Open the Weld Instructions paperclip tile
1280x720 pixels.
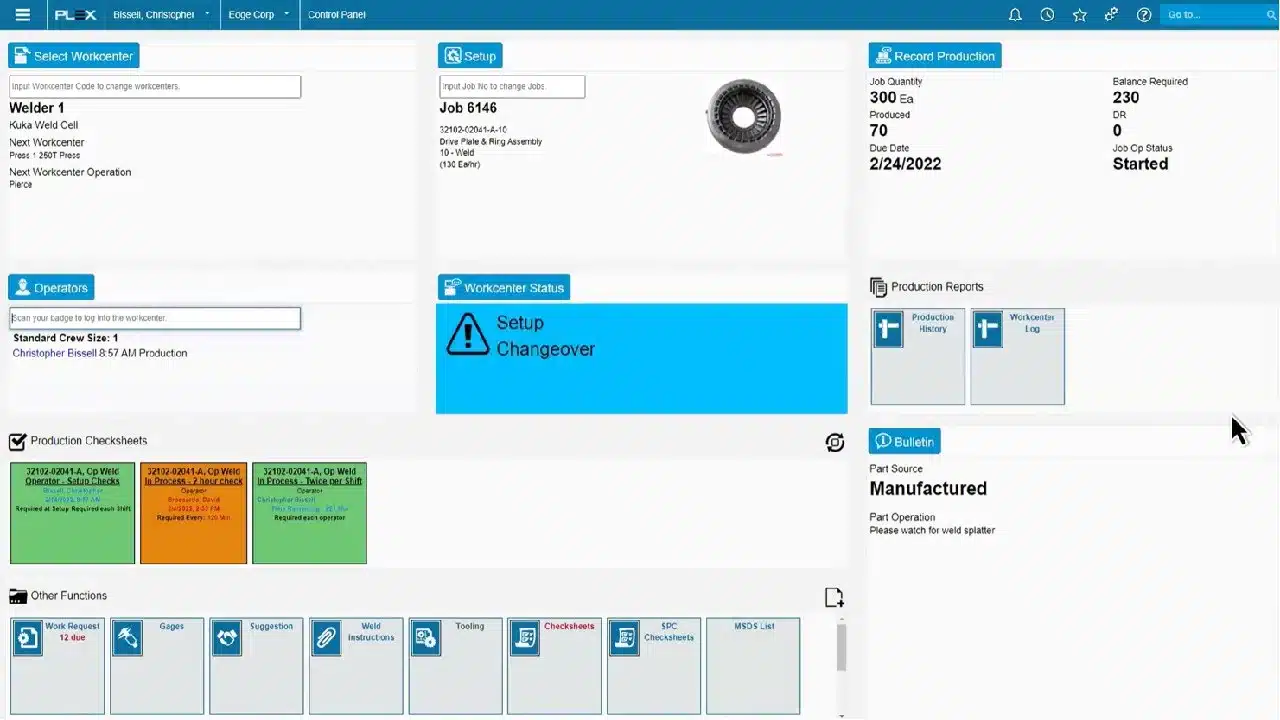[356, 665]
